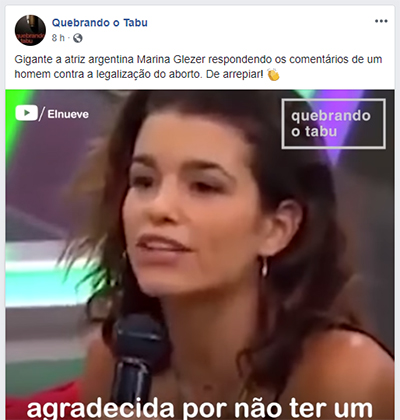Click the microphone shown in the video
400x420 pixels.
click(137, 358)
